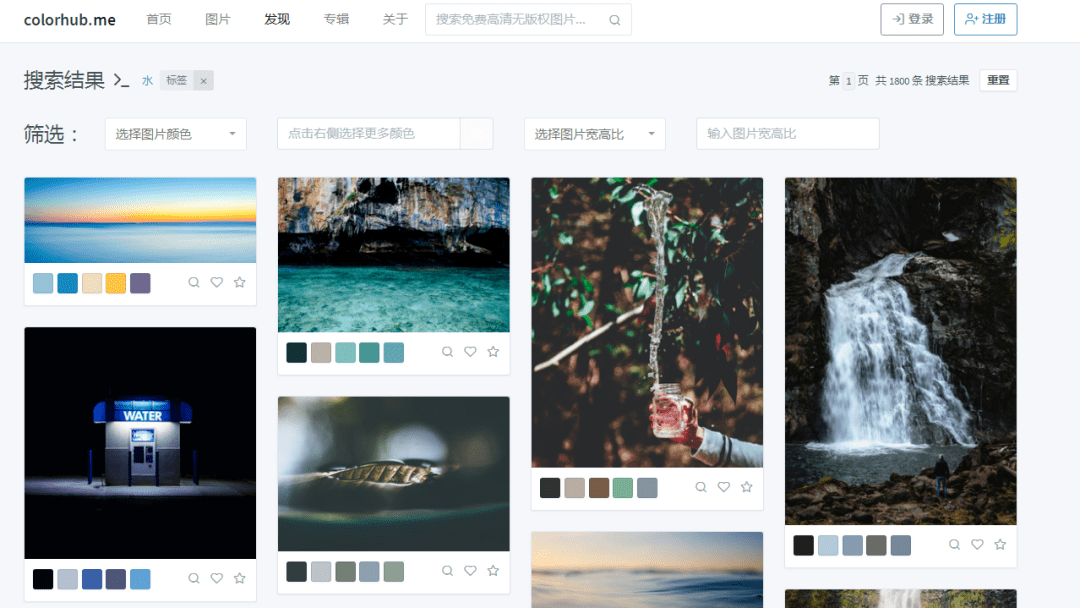Heart icon under the waterfall photo

(x=977, y=545)
